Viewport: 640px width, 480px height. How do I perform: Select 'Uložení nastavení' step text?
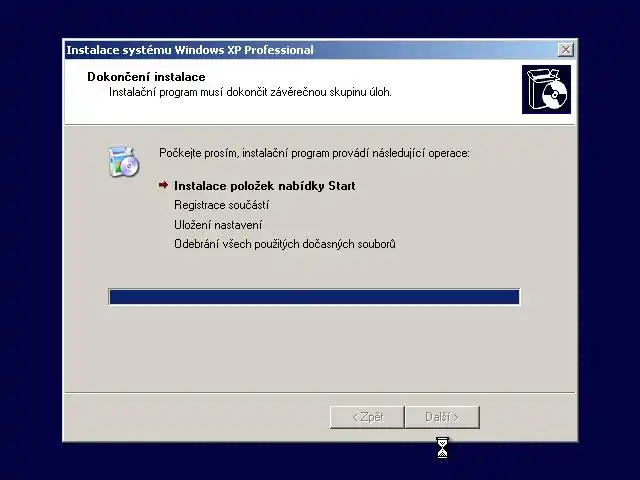click(x=218, y=224)
